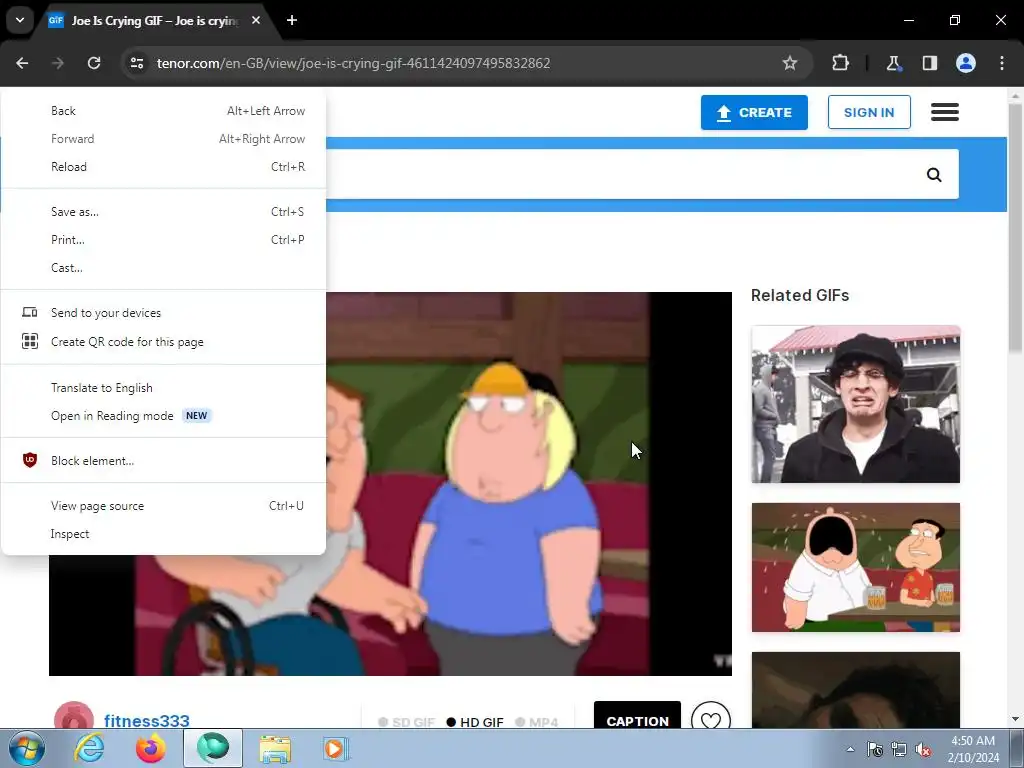The image size is (1024, 768).
Task: Close the Joe Is Crying GIF tab
Action: [256, 20]
